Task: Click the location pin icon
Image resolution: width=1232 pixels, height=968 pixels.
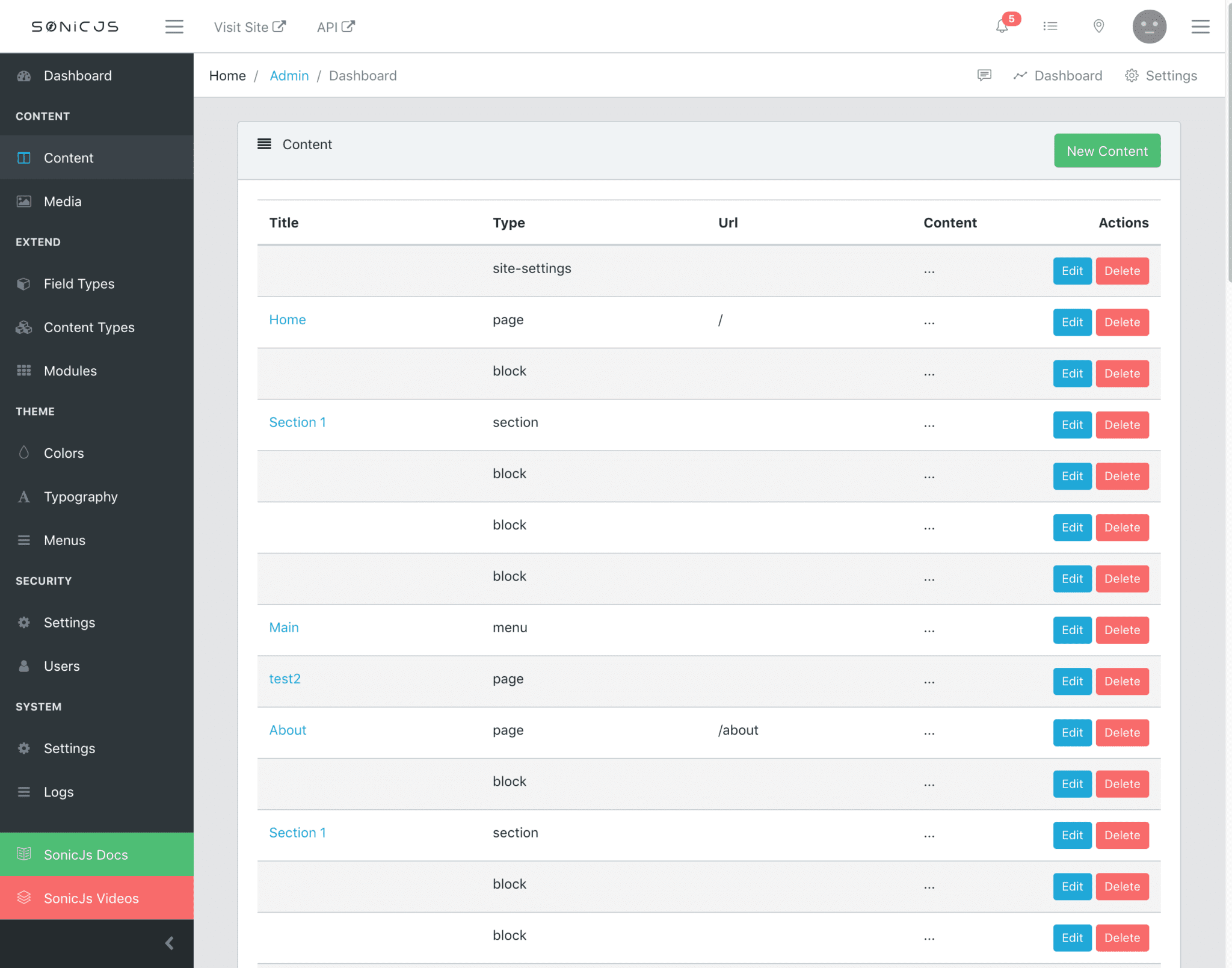Action: (1098, 26)
